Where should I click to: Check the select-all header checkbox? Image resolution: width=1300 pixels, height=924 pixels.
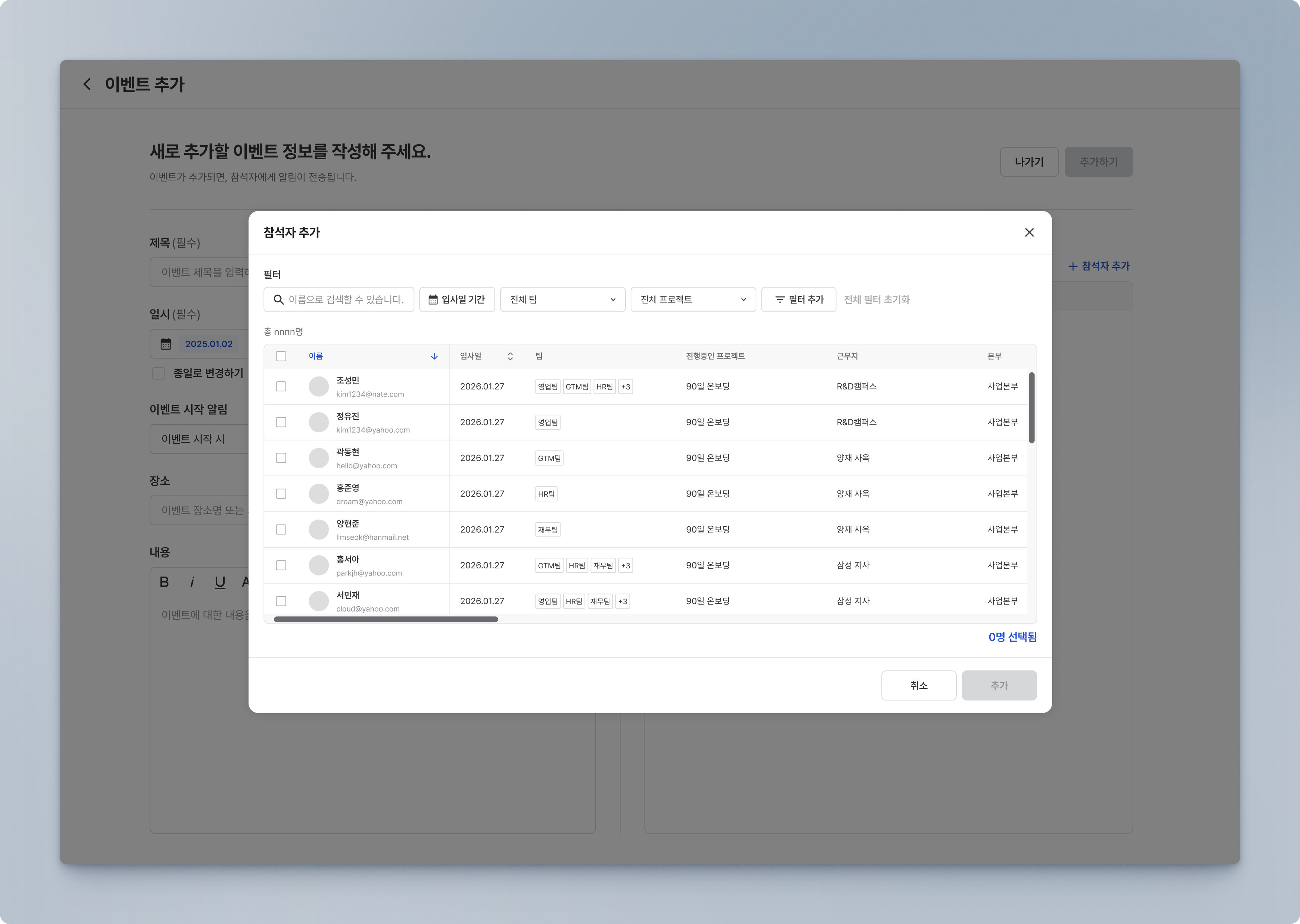pyautogui.click(x=281, y=356)
